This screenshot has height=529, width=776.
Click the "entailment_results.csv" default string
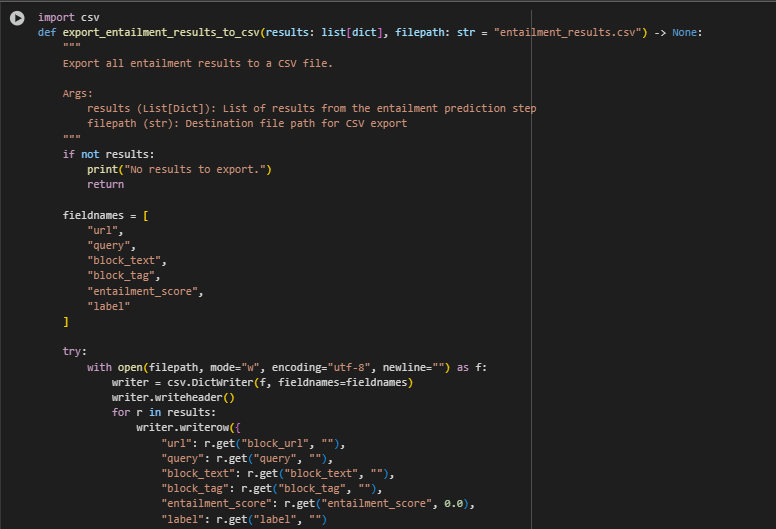567,33
